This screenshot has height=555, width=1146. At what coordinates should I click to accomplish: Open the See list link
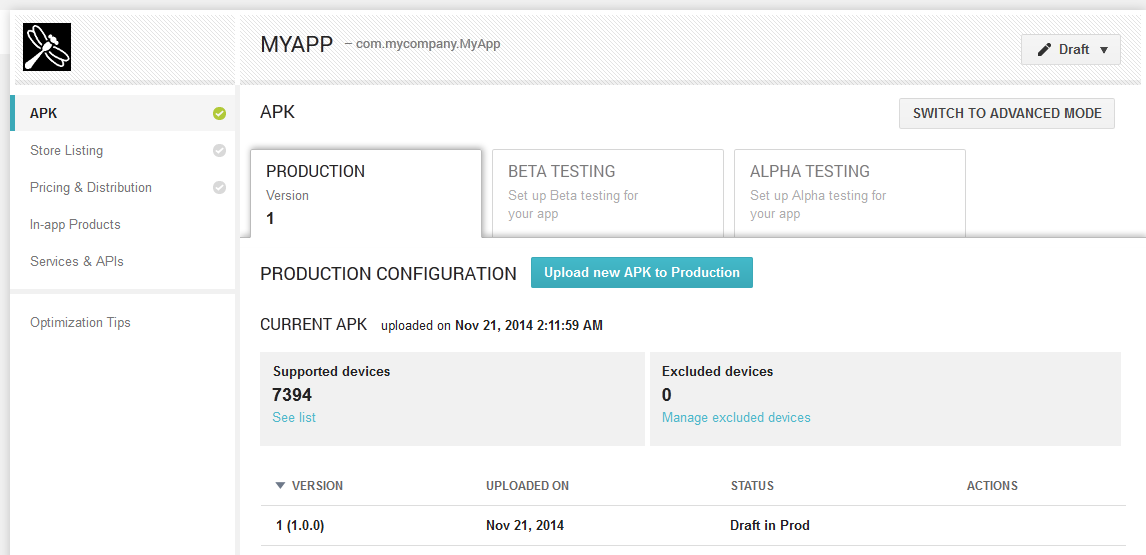click(294, 418)
